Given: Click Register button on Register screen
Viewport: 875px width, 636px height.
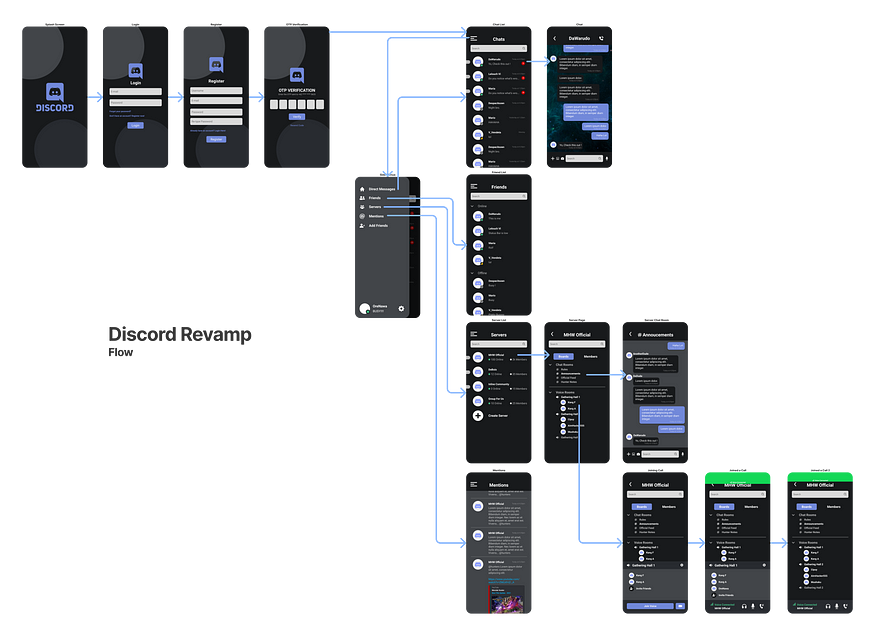Looking at the screenshot, I should [x=216, y=139].
